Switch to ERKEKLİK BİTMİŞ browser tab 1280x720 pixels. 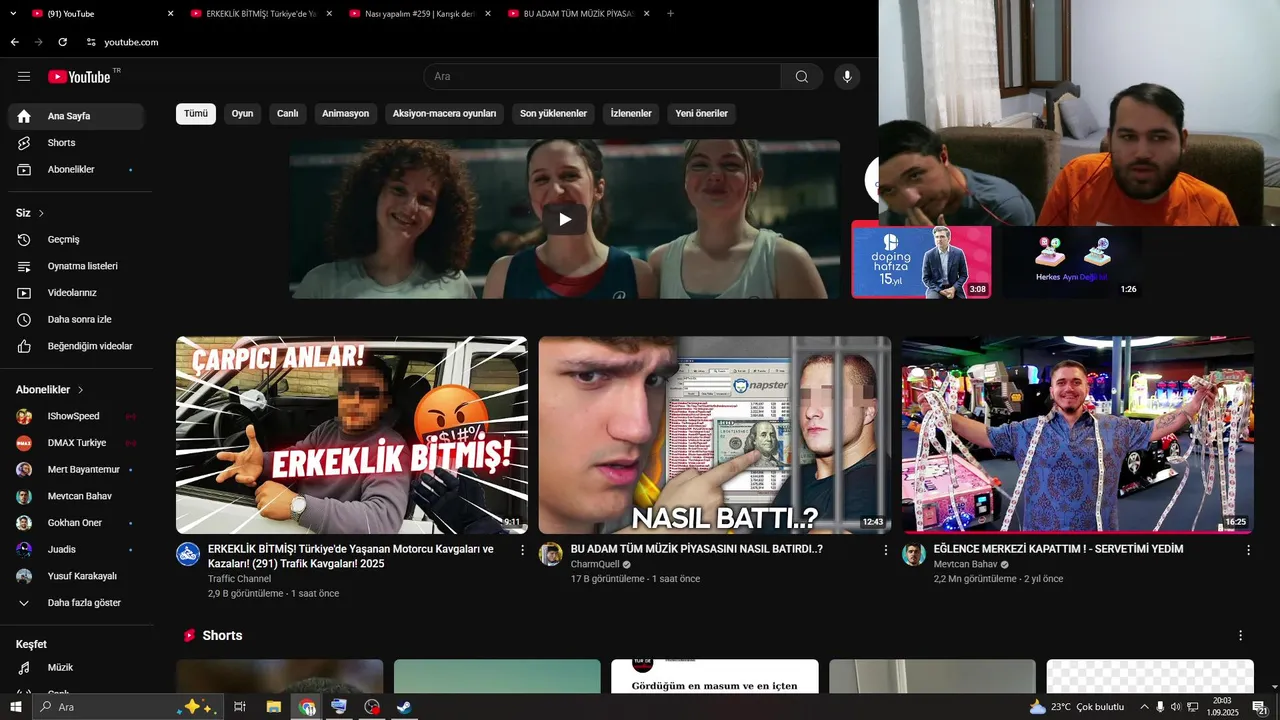(260, 14)
